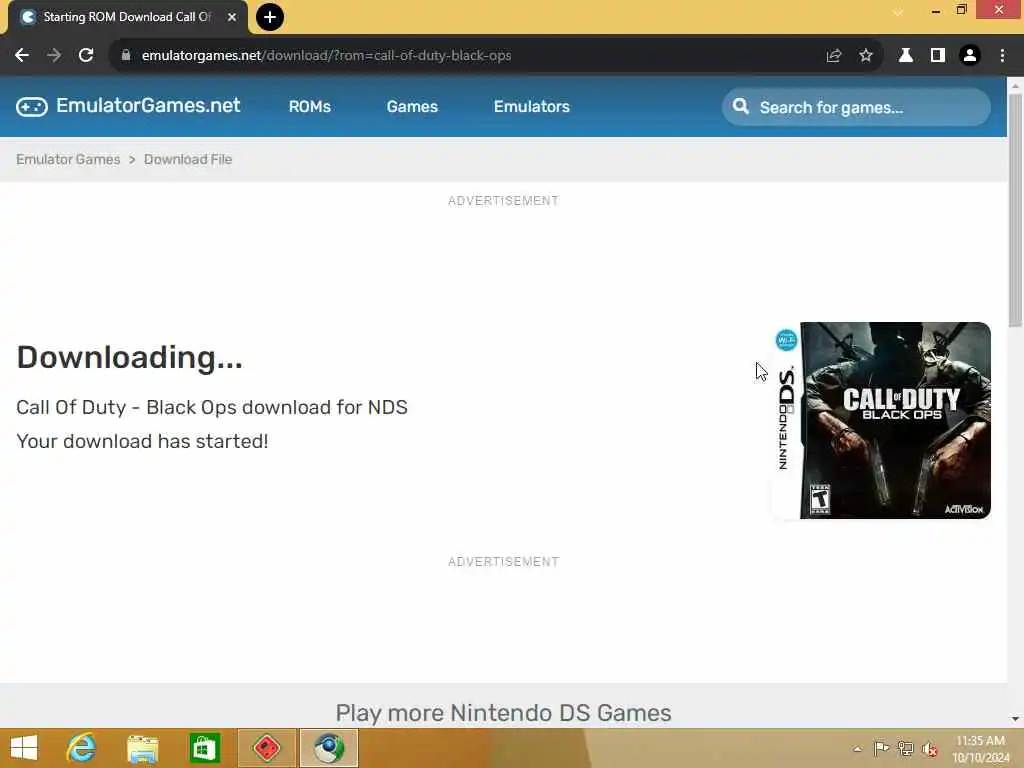The height and width of the screenshot is (768, 1024).
Task: Open tab search chevron in title bar
Action: (898, 12)
